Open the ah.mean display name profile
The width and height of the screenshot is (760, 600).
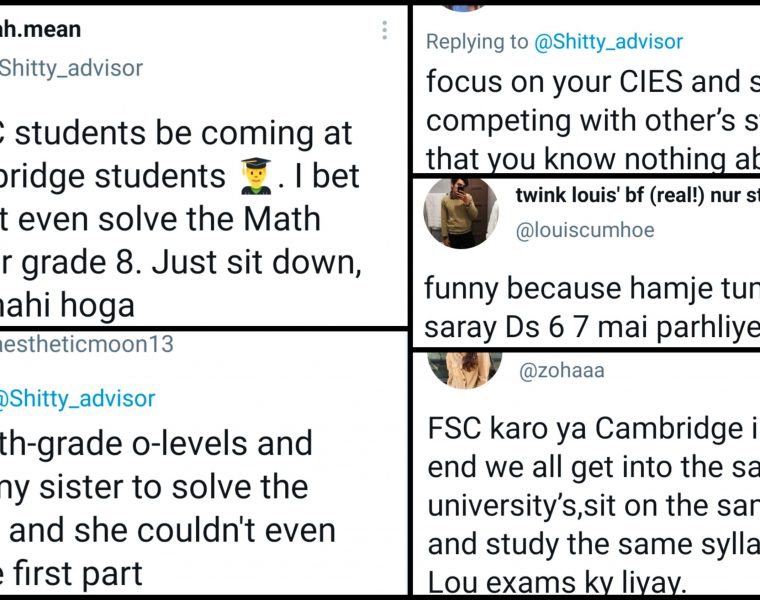click(x=40, y=30)
